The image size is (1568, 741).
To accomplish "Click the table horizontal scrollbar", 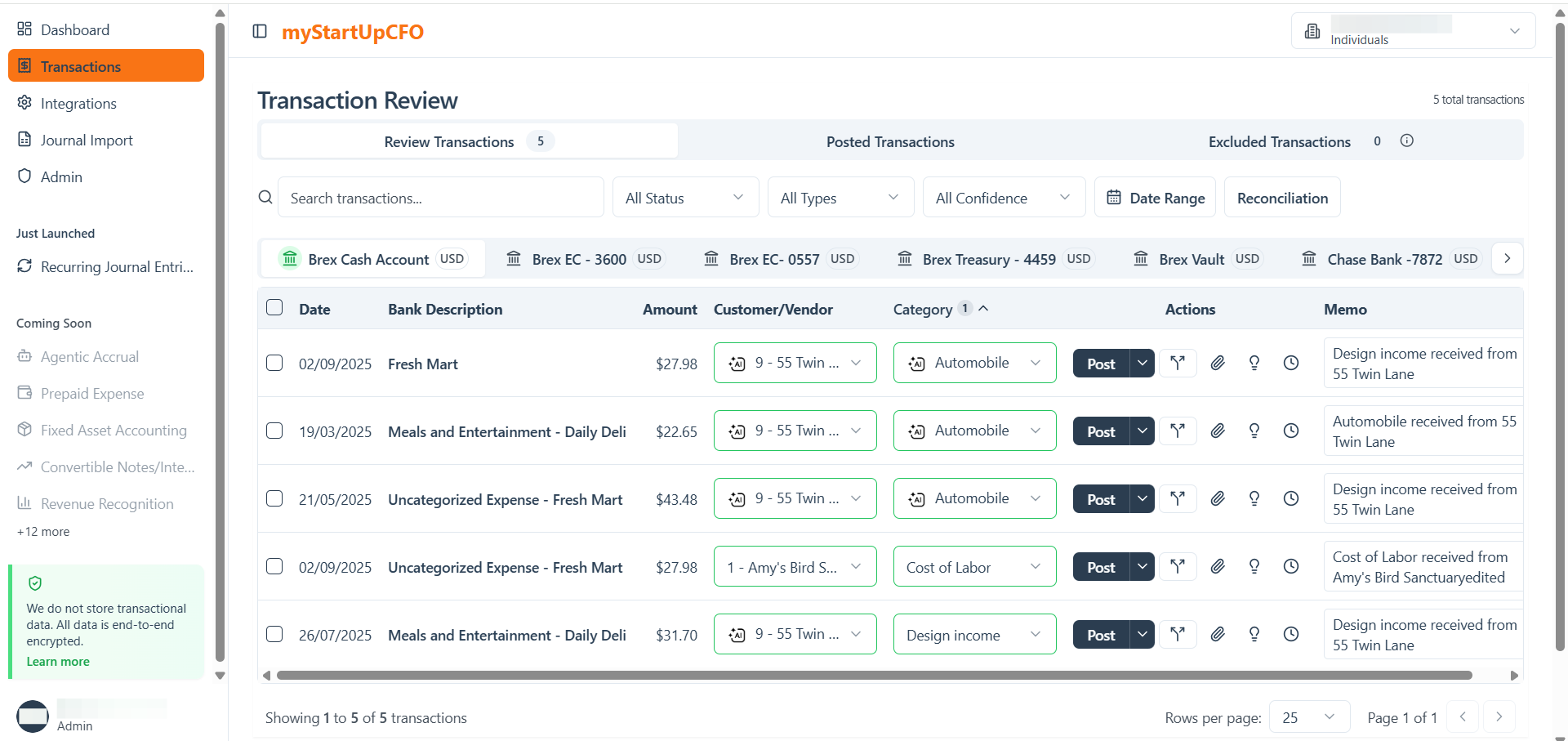I will [874, 675].
